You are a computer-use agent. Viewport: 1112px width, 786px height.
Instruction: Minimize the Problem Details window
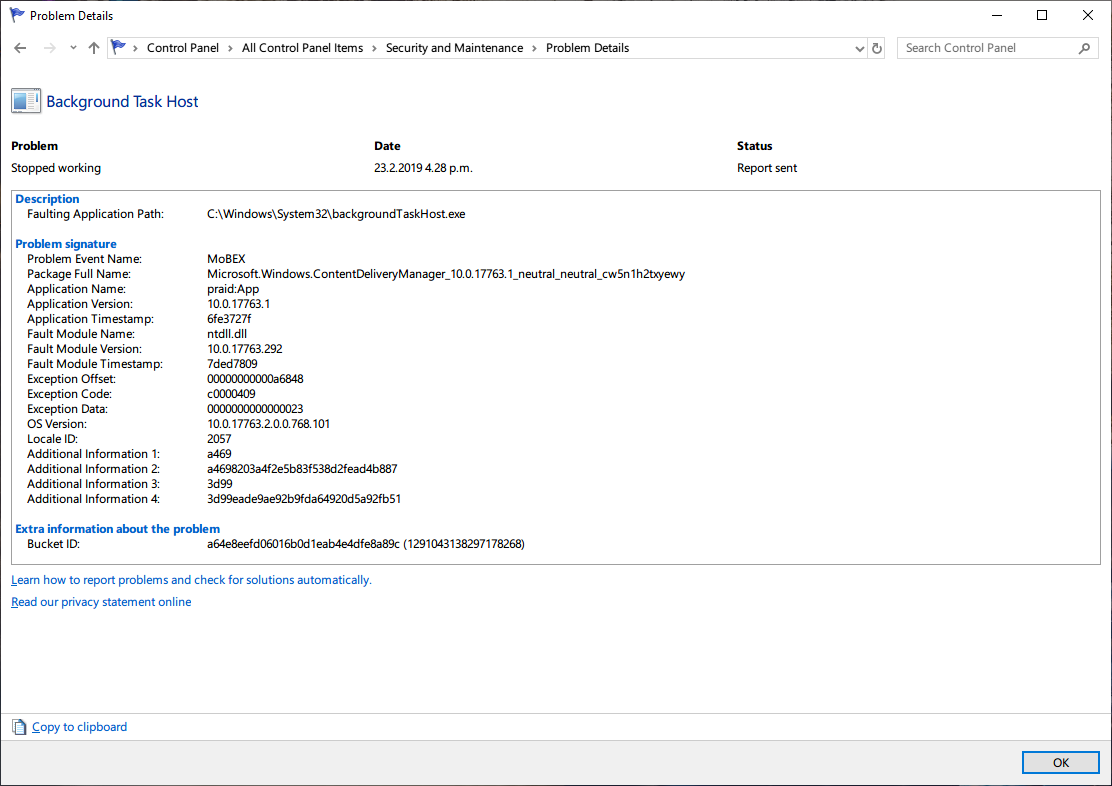pos(996,15)
